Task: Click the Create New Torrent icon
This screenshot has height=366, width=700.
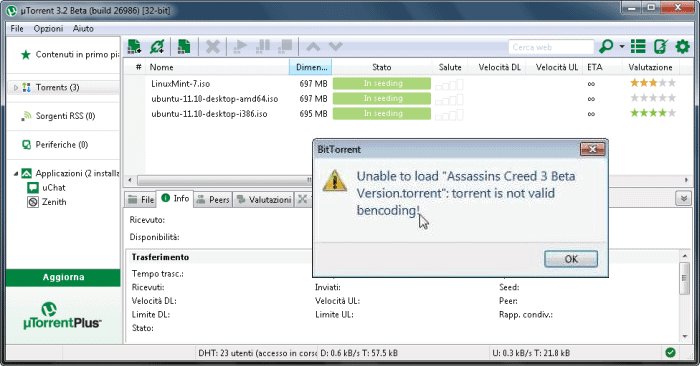Action: click(x=184, y=46)
